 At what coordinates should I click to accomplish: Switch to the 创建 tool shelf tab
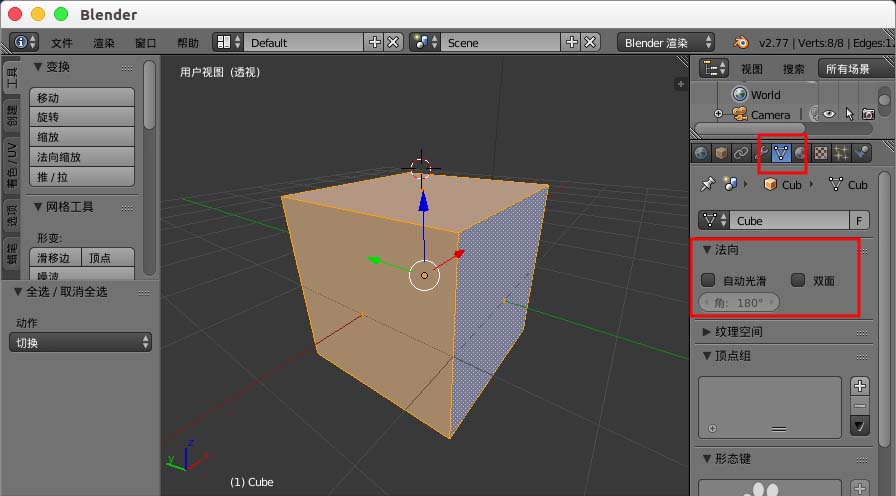point(11,117)
